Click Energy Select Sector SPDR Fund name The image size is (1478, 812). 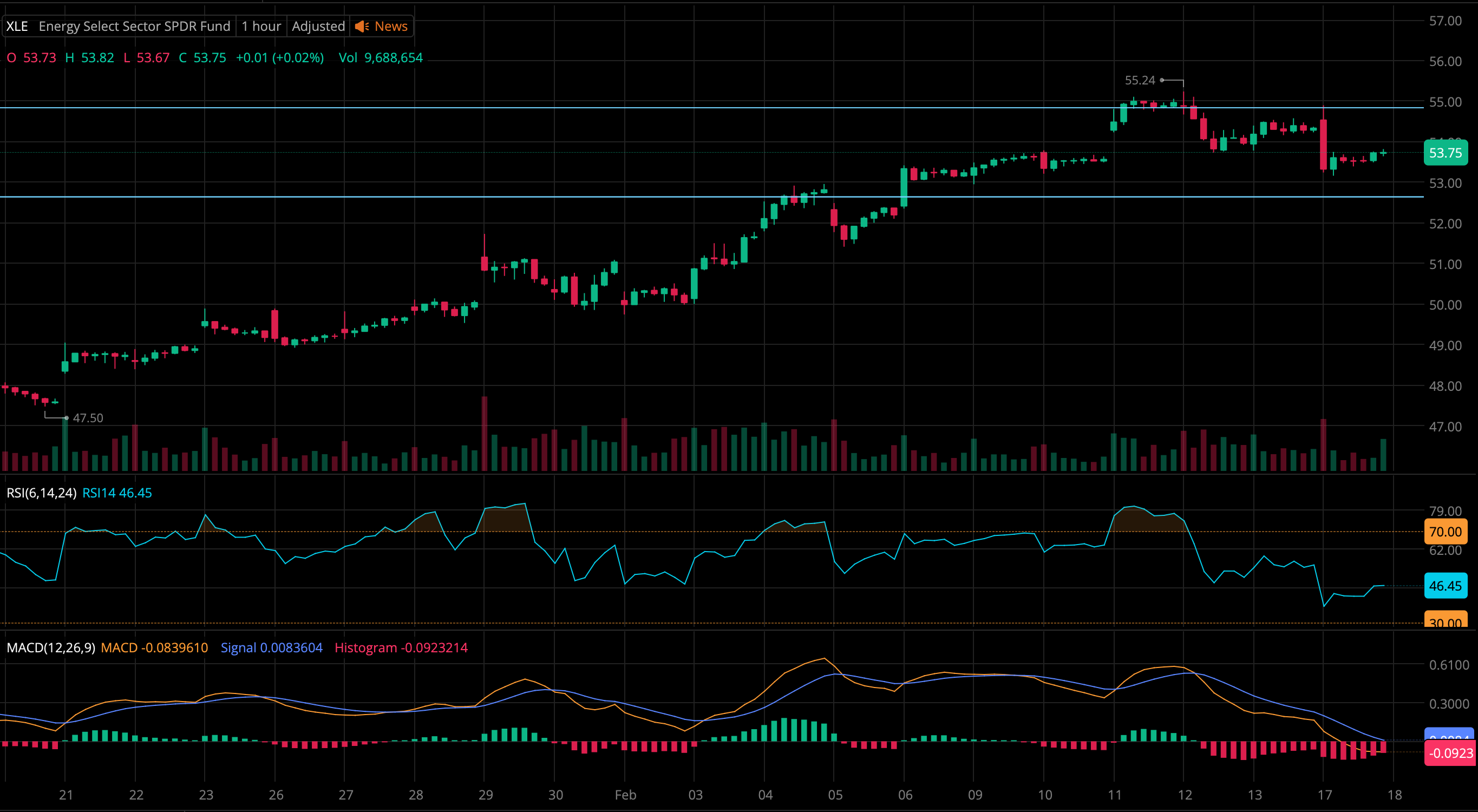134,27
